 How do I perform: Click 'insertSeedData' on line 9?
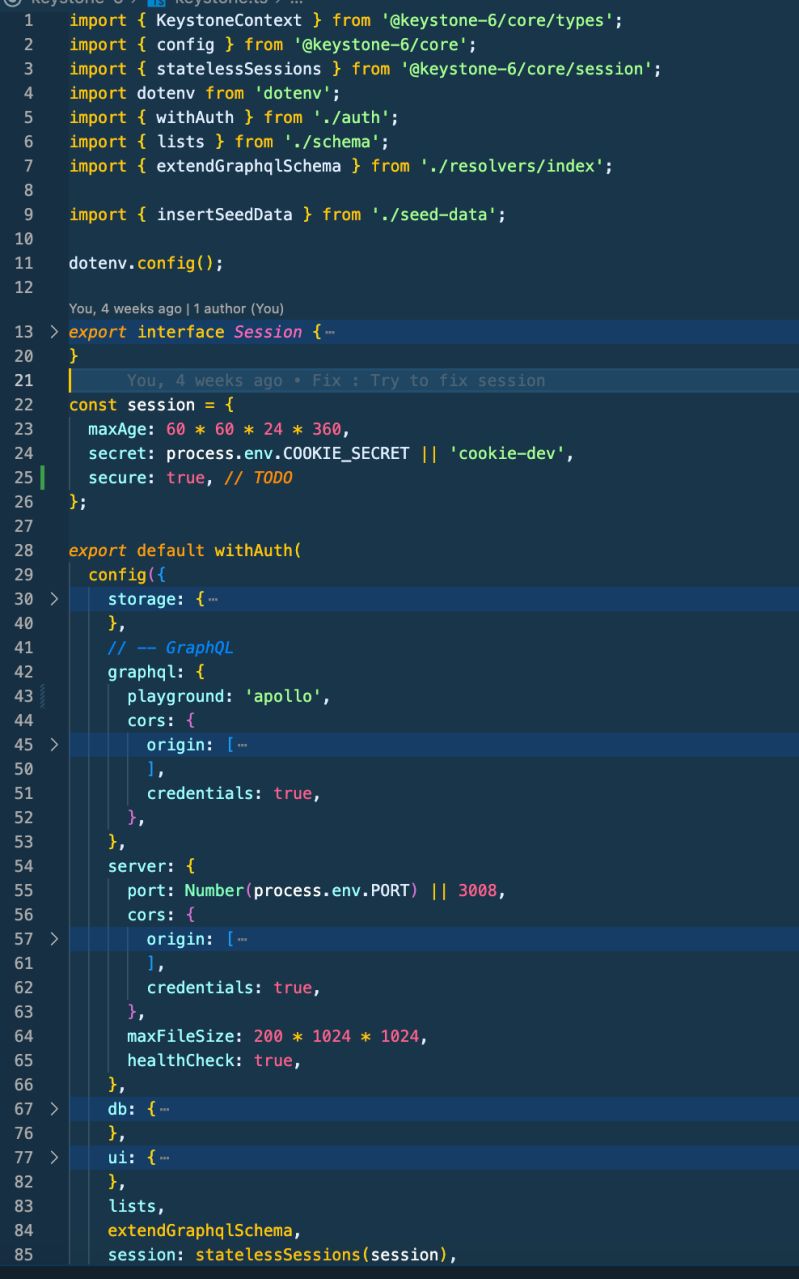point(224,215)
